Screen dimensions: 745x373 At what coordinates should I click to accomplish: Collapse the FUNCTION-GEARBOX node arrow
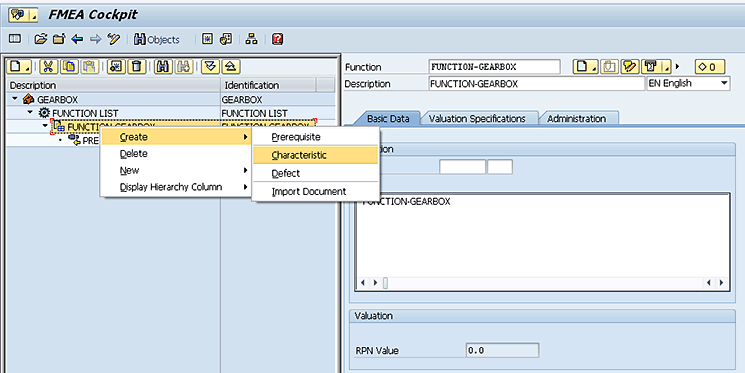46,126
